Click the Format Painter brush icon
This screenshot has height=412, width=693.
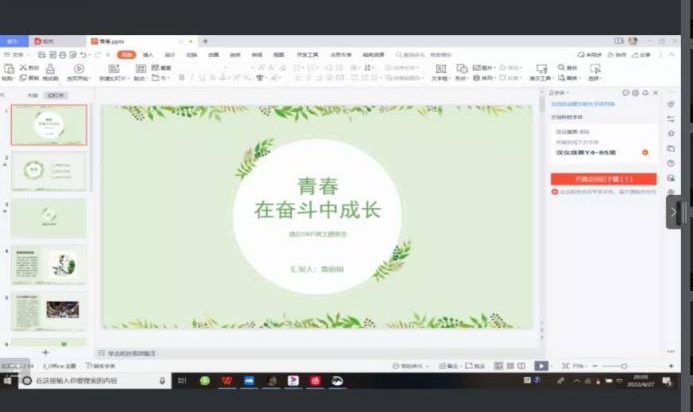[49, 69]
